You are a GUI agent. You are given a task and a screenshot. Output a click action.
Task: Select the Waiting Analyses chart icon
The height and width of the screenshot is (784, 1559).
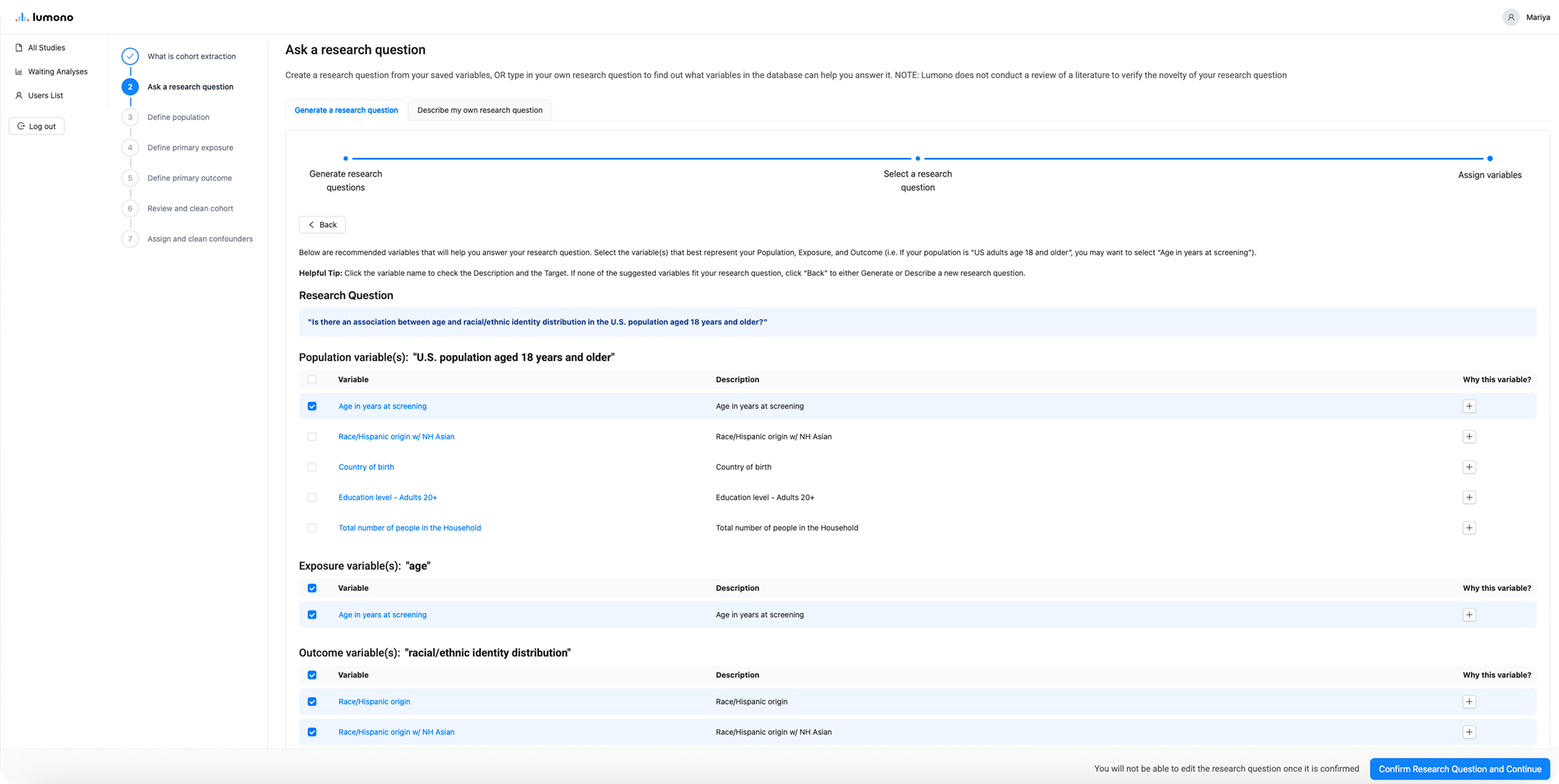click(18, 71)
